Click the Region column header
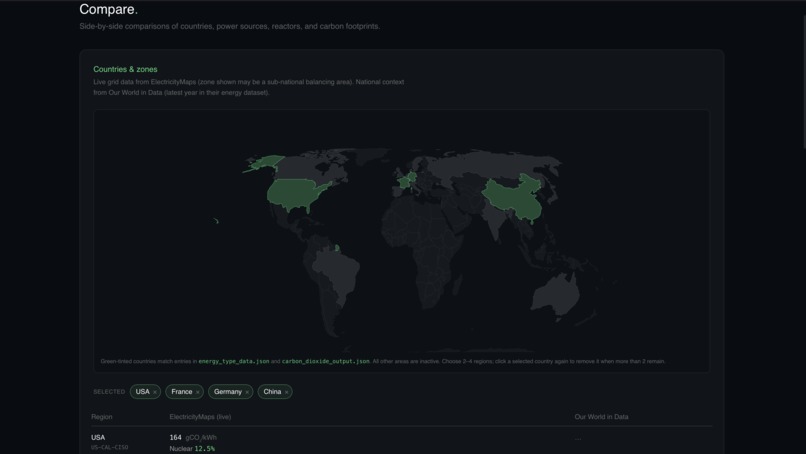 pos(102,417)
